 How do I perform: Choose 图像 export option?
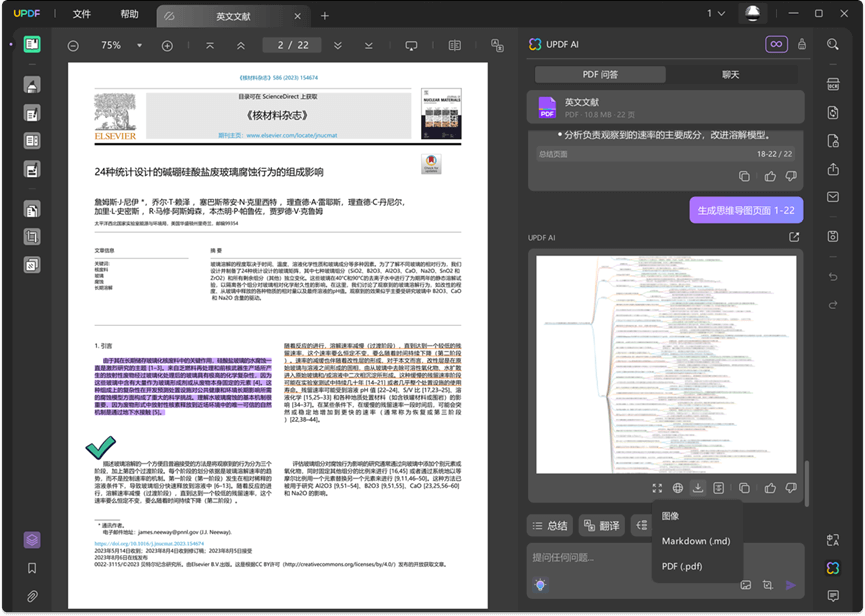[x=697, y=516]
